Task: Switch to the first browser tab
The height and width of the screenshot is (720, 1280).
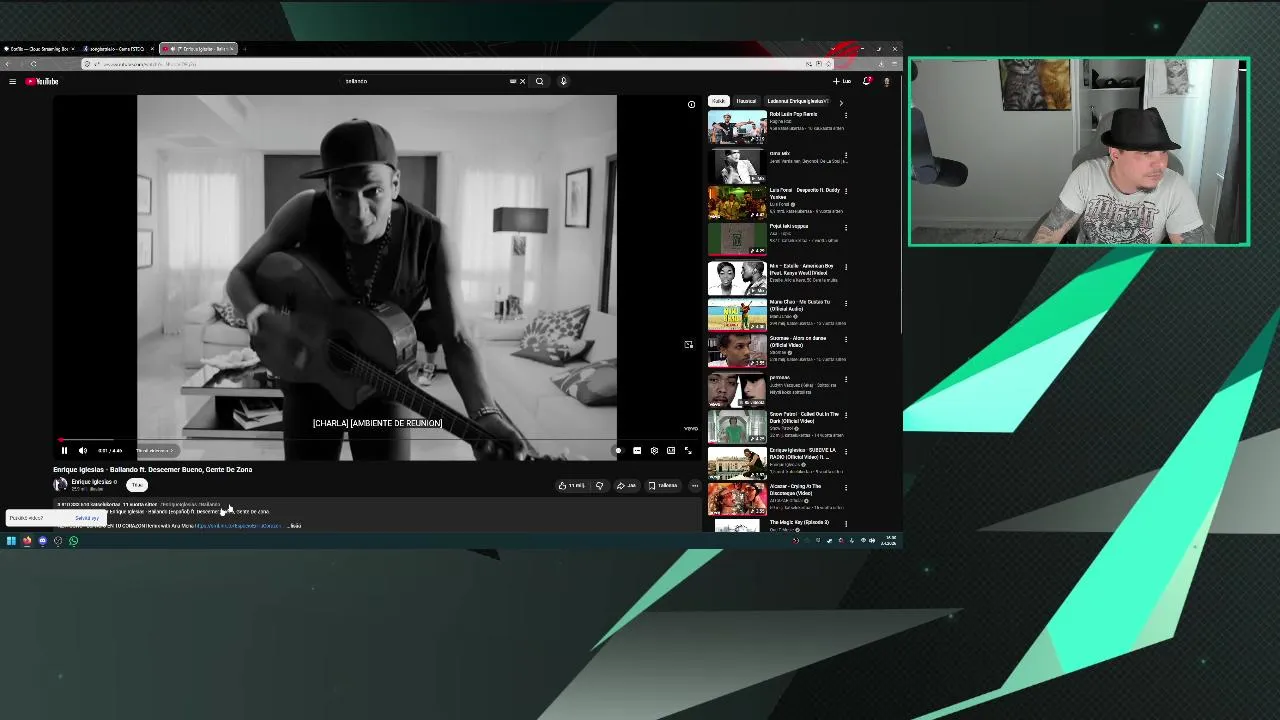Action: point(38,49)
